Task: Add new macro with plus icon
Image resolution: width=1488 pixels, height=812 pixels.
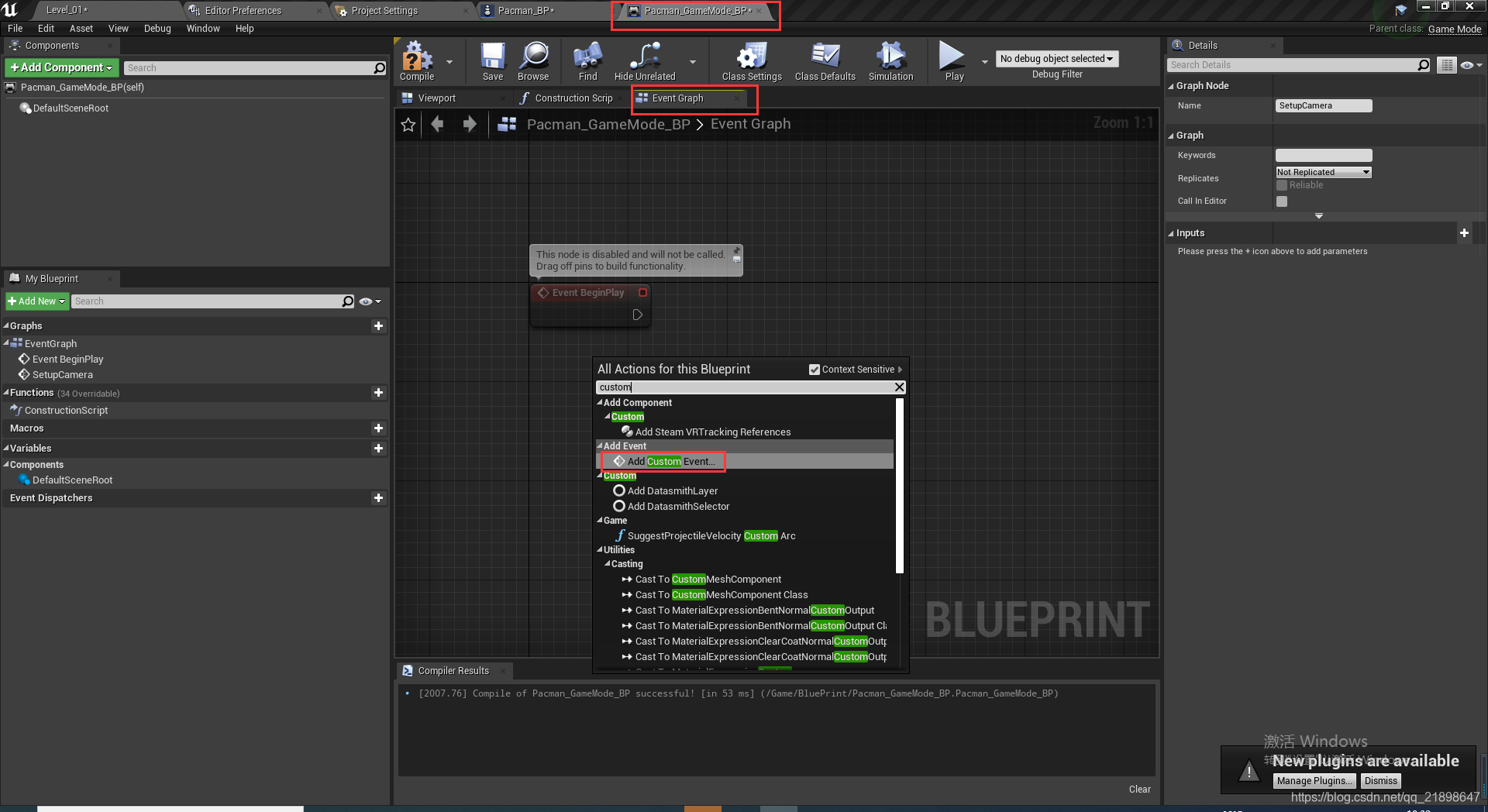Action: (378, 428)
